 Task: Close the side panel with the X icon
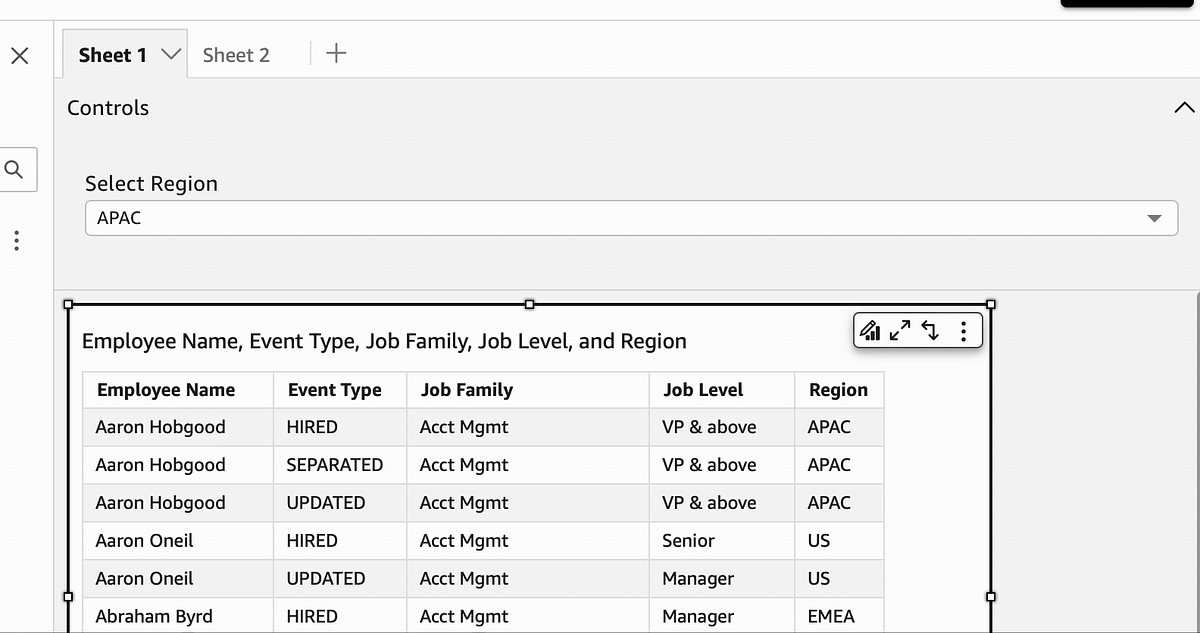(x=20, y=56)
